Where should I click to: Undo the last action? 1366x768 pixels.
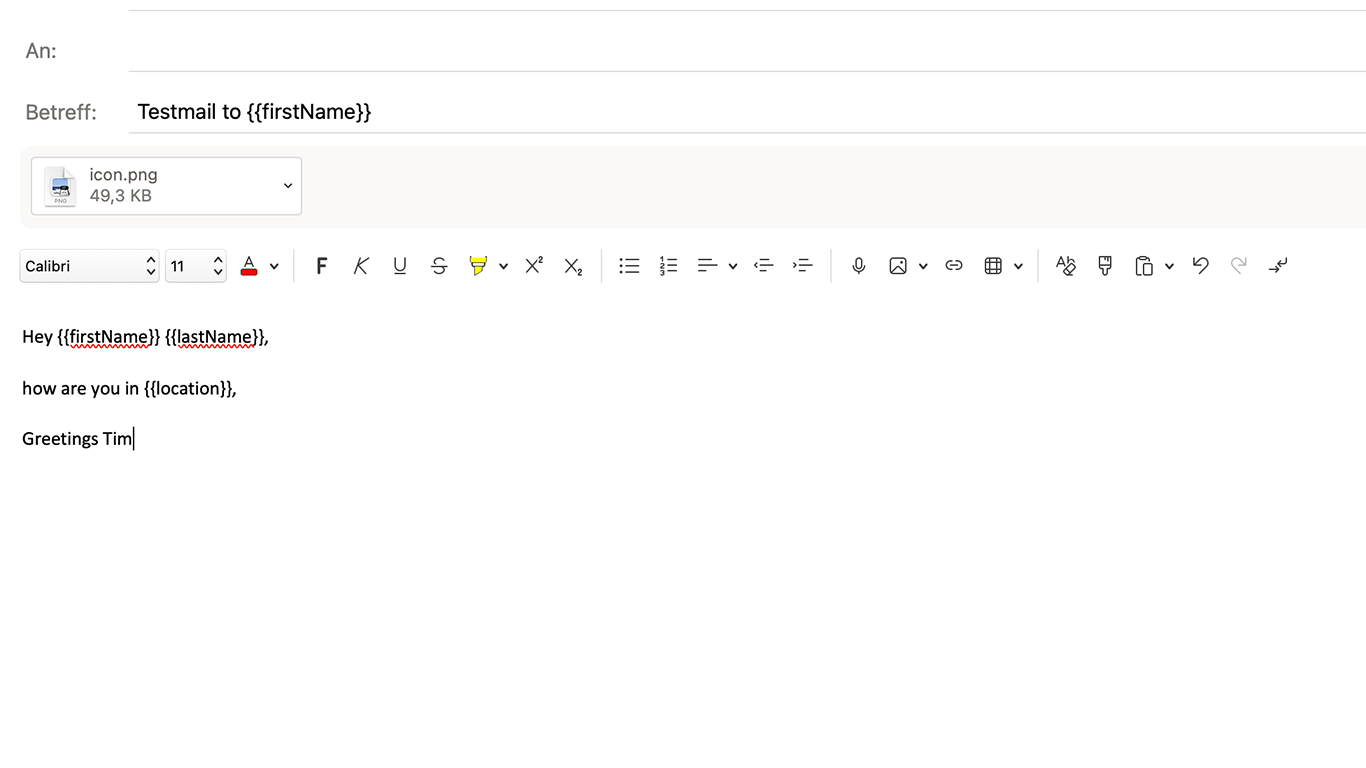point(1201,266)
